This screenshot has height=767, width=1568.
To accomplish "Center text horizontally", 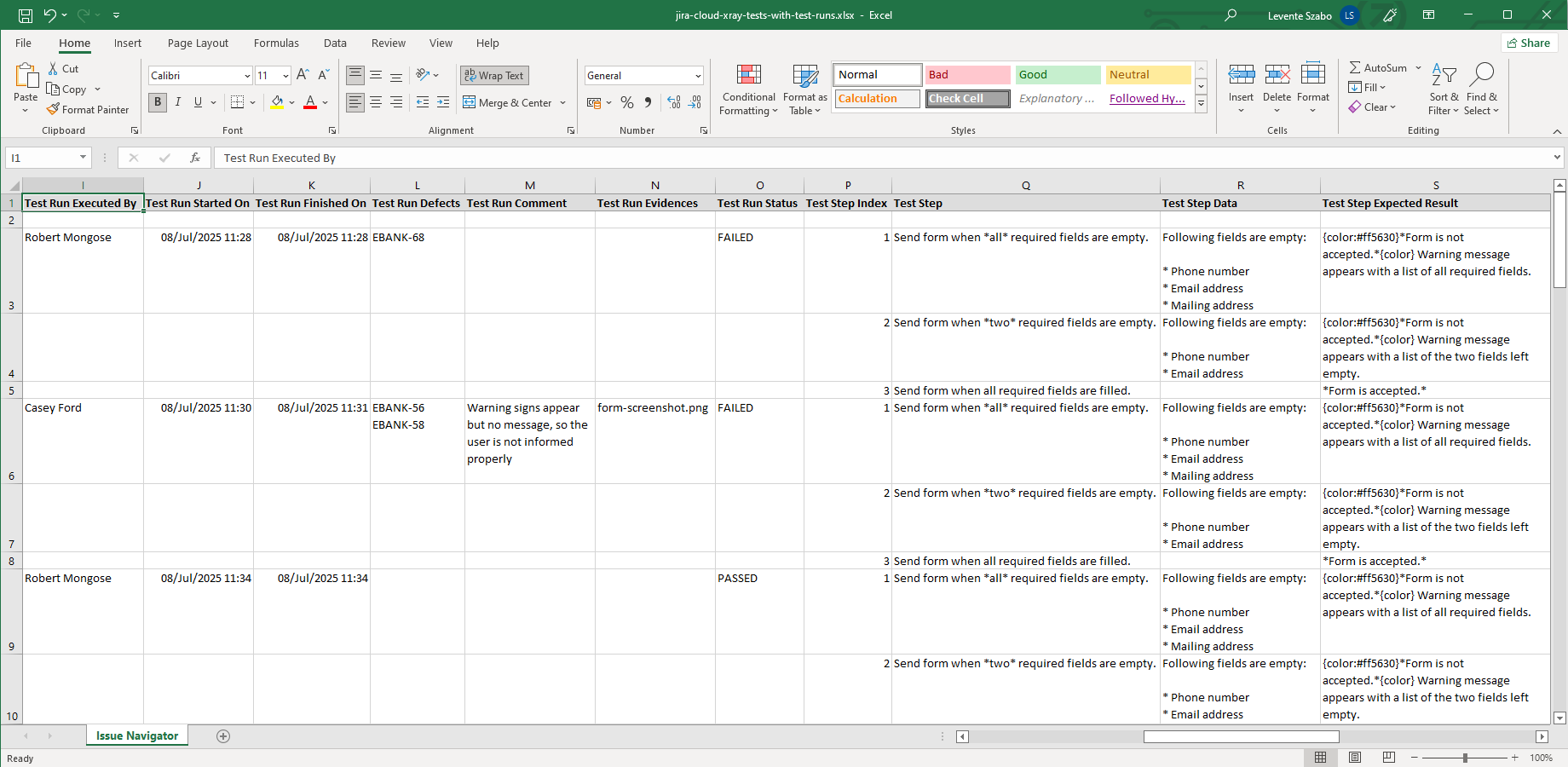I will 376,102.
